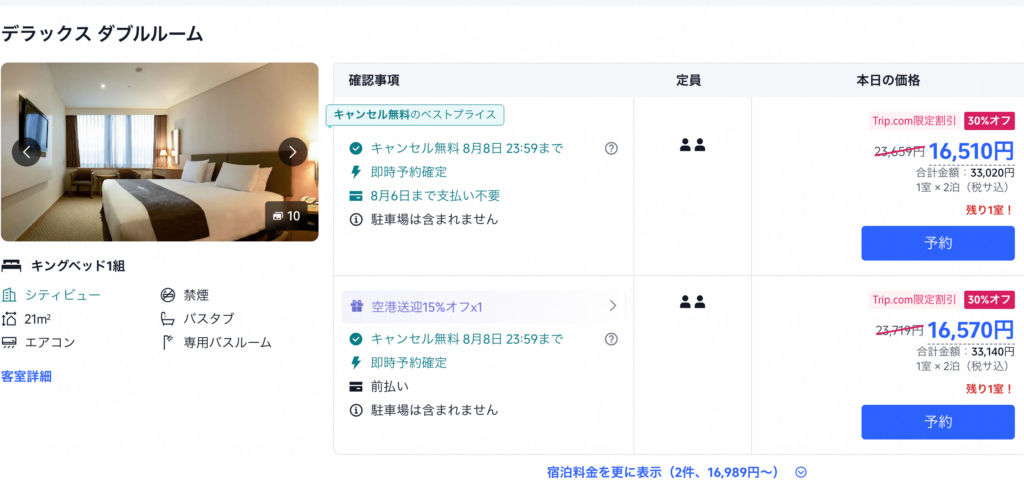Click the struck-through 23,659円 price
This screenshot has height=481, width=1024.
tap(899, 152)
